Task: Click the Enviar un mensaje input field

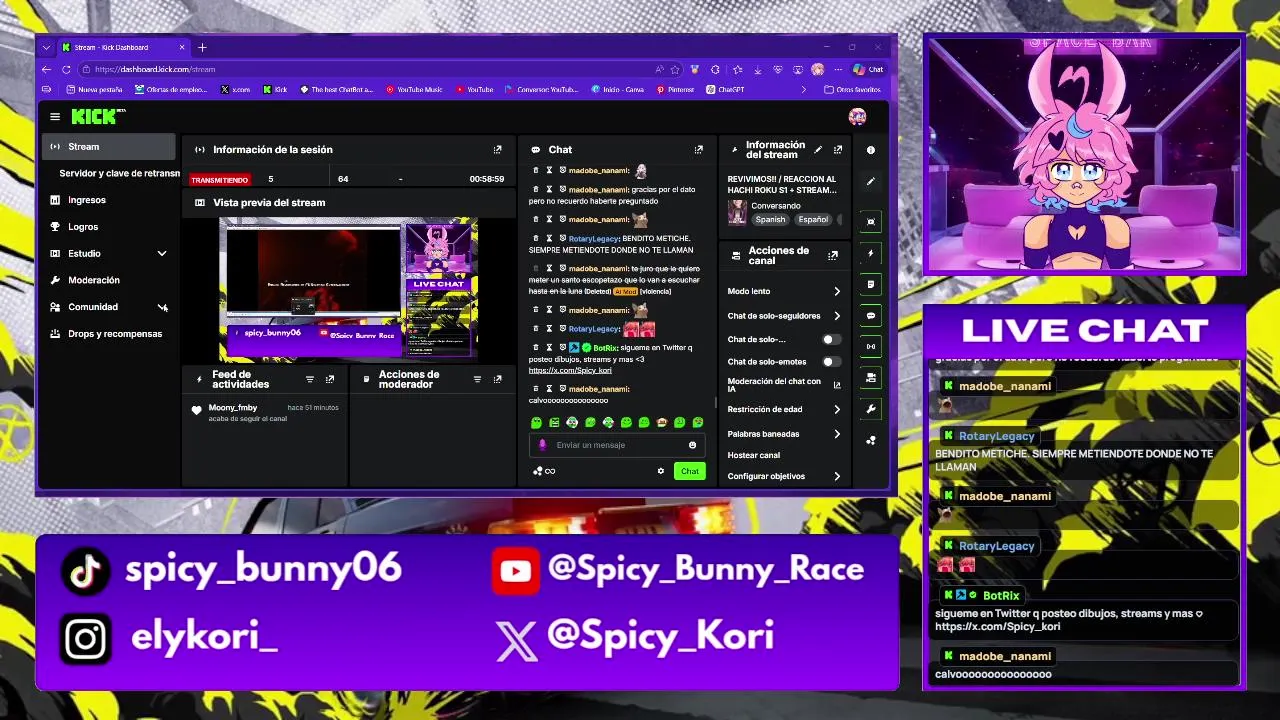Action: pyautogui.click(x=615, y=445)
